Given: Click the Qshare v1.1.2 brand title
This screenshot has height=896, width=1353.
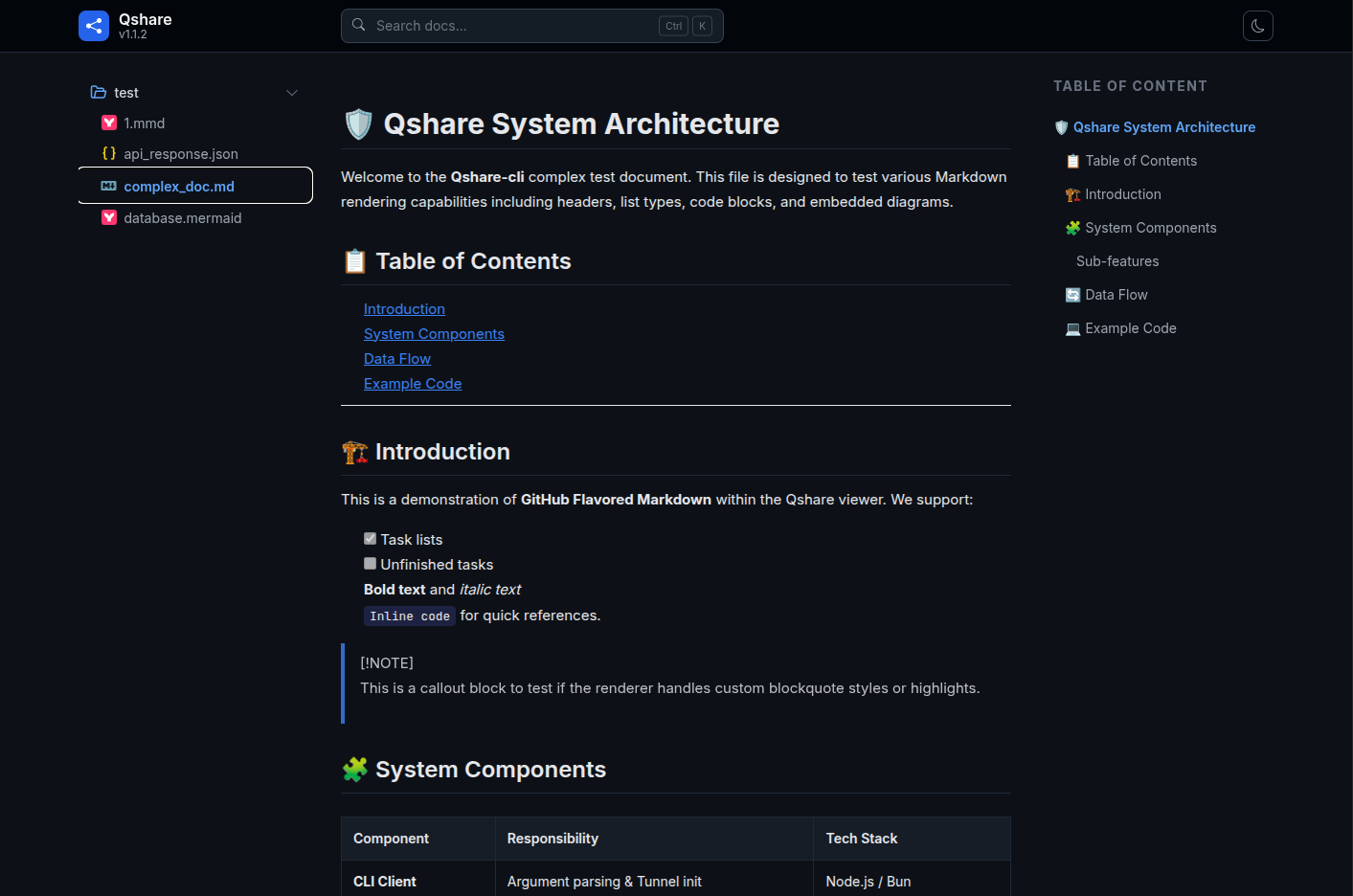Looking at the screenshot, I should (146, 26).
